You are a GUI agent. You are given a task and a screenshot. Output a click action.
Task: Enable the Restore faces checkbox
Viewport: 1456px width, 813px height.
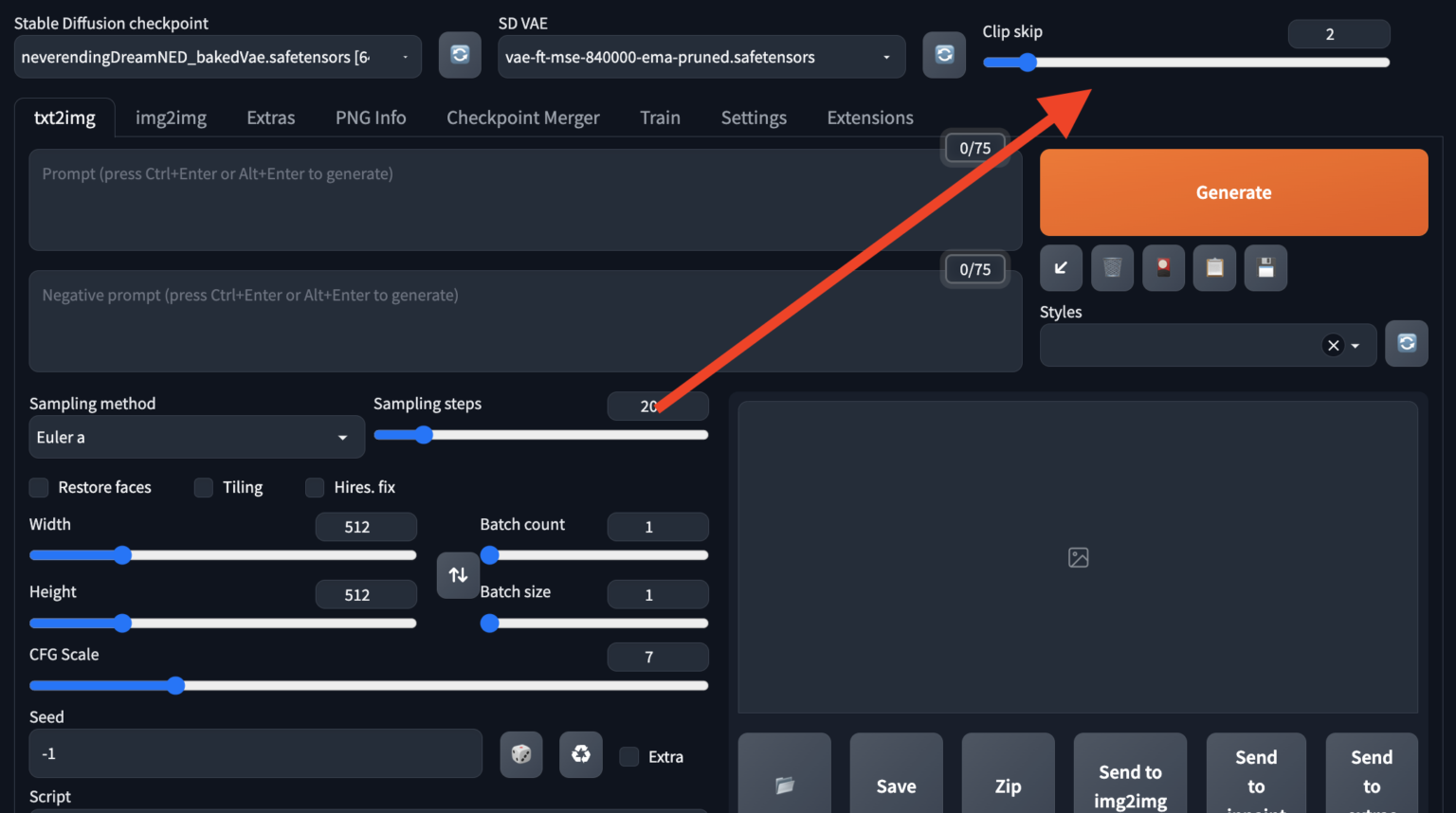click(x=39, y=488)
